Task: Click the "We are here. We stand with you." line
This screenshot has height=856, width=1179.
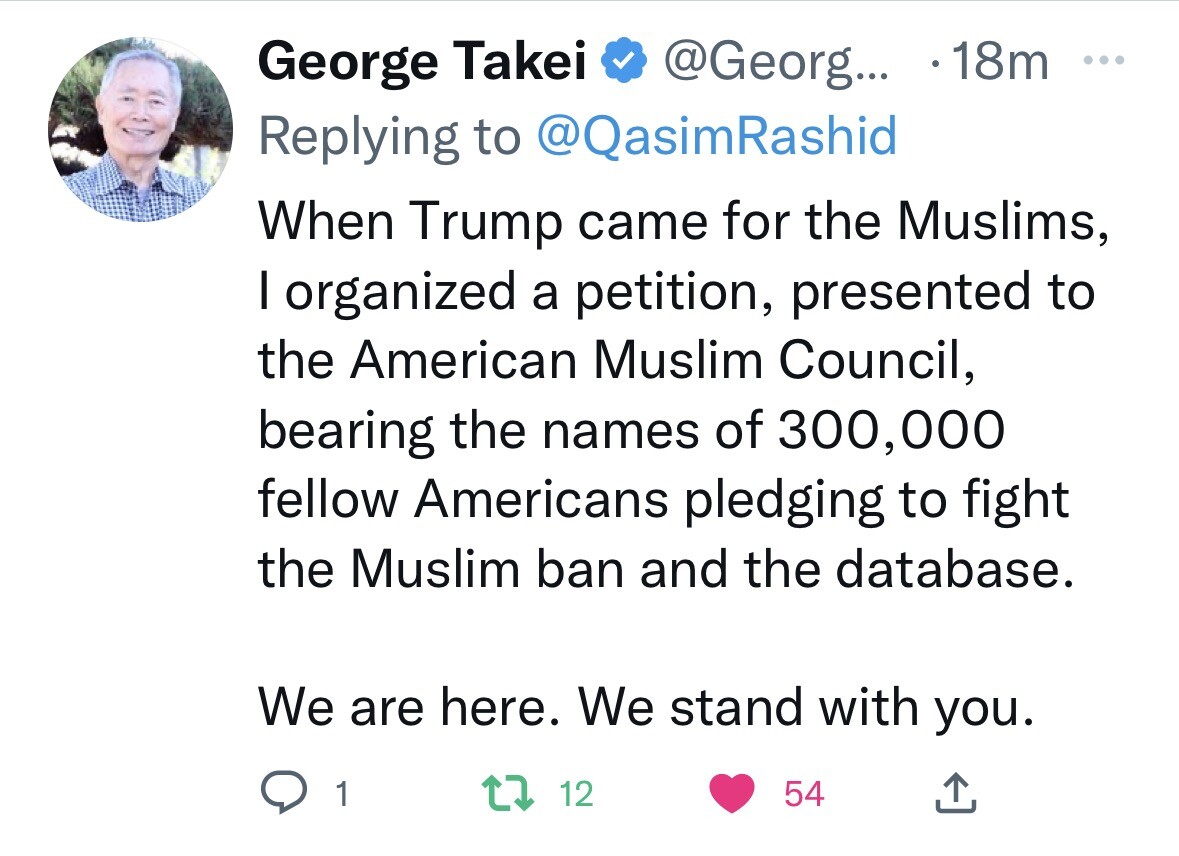Action: click(644, 708)
